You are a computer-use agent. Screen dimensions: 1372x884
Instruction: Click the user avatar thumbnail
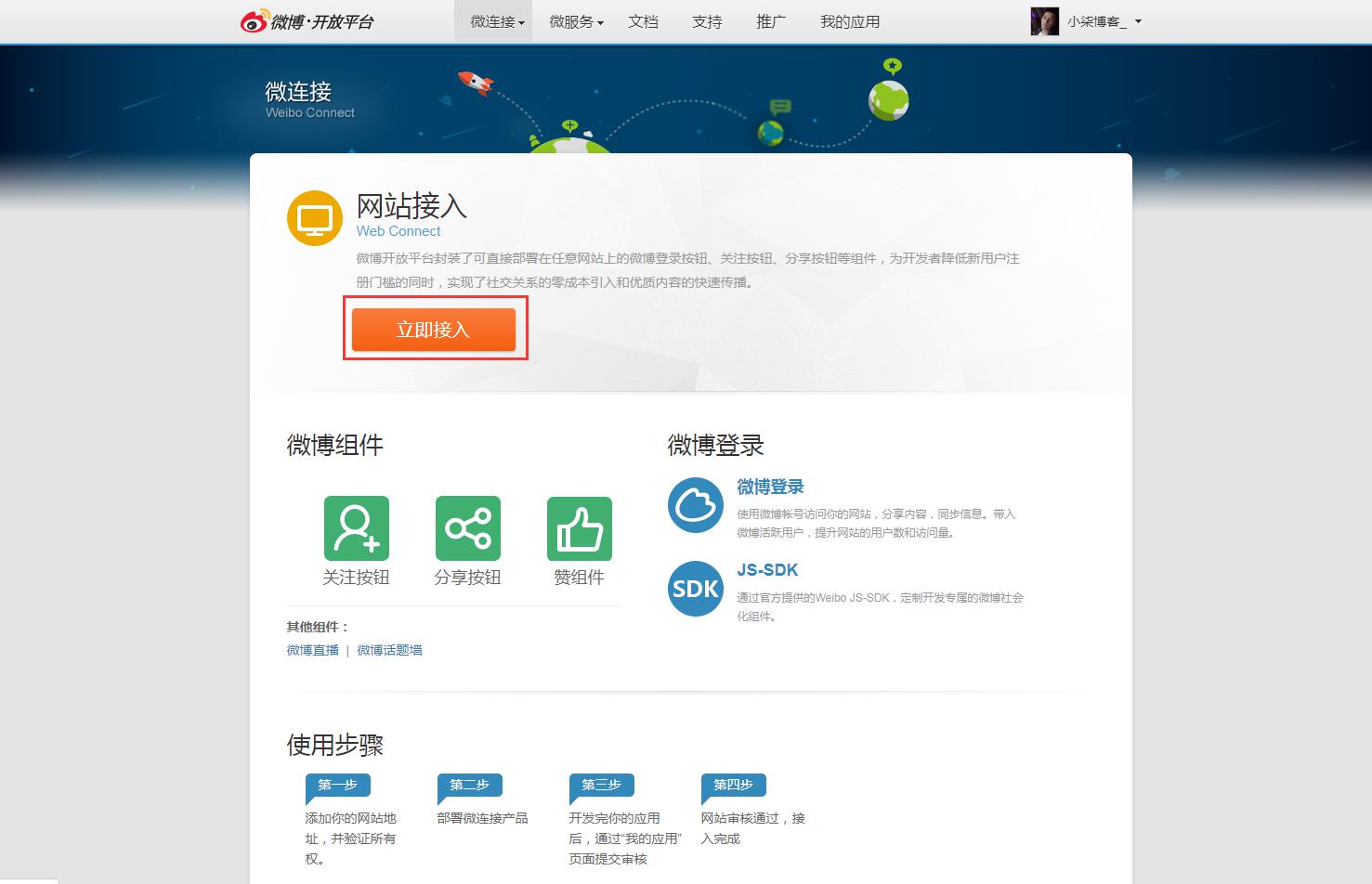tap(1045, 21)
